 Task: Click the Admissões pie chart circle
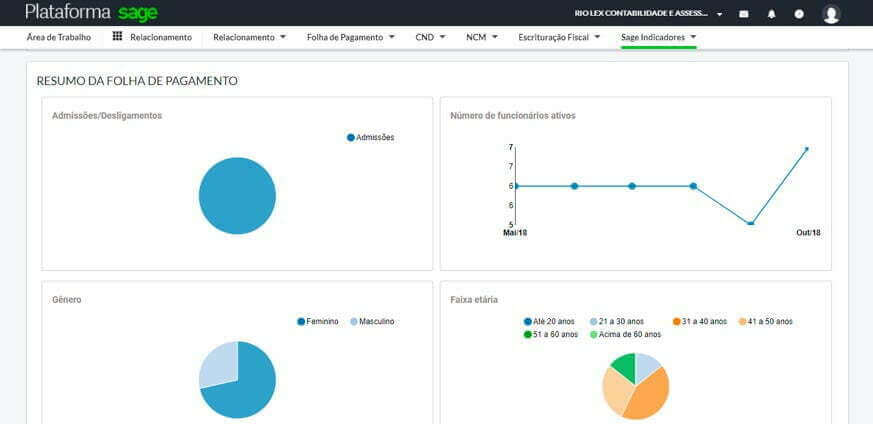(237, 196)
